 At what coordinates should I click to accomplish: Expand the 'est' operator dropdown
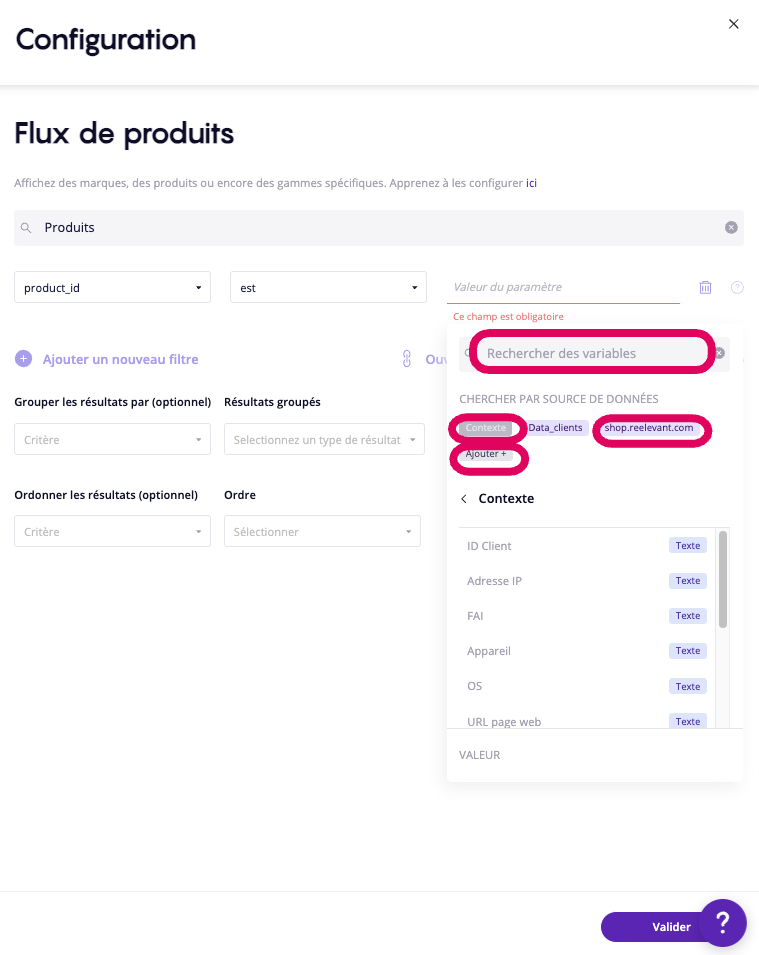(328, 288)
